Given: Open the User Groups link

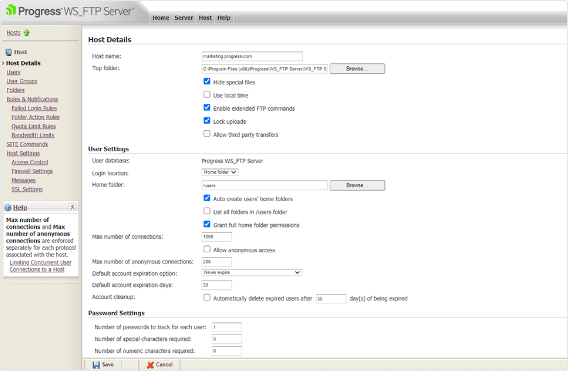Looking at the screenshot, I should (22, 81).
